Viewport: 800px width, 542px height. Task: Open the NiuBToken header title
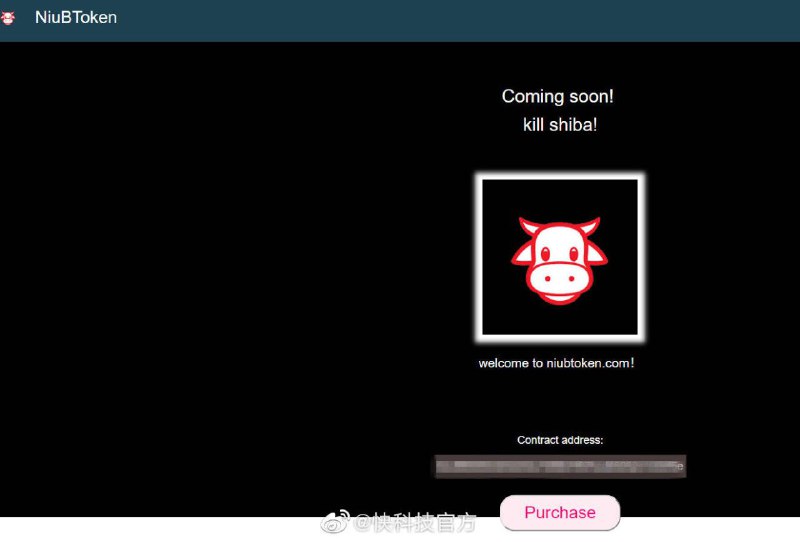point(76,17)
